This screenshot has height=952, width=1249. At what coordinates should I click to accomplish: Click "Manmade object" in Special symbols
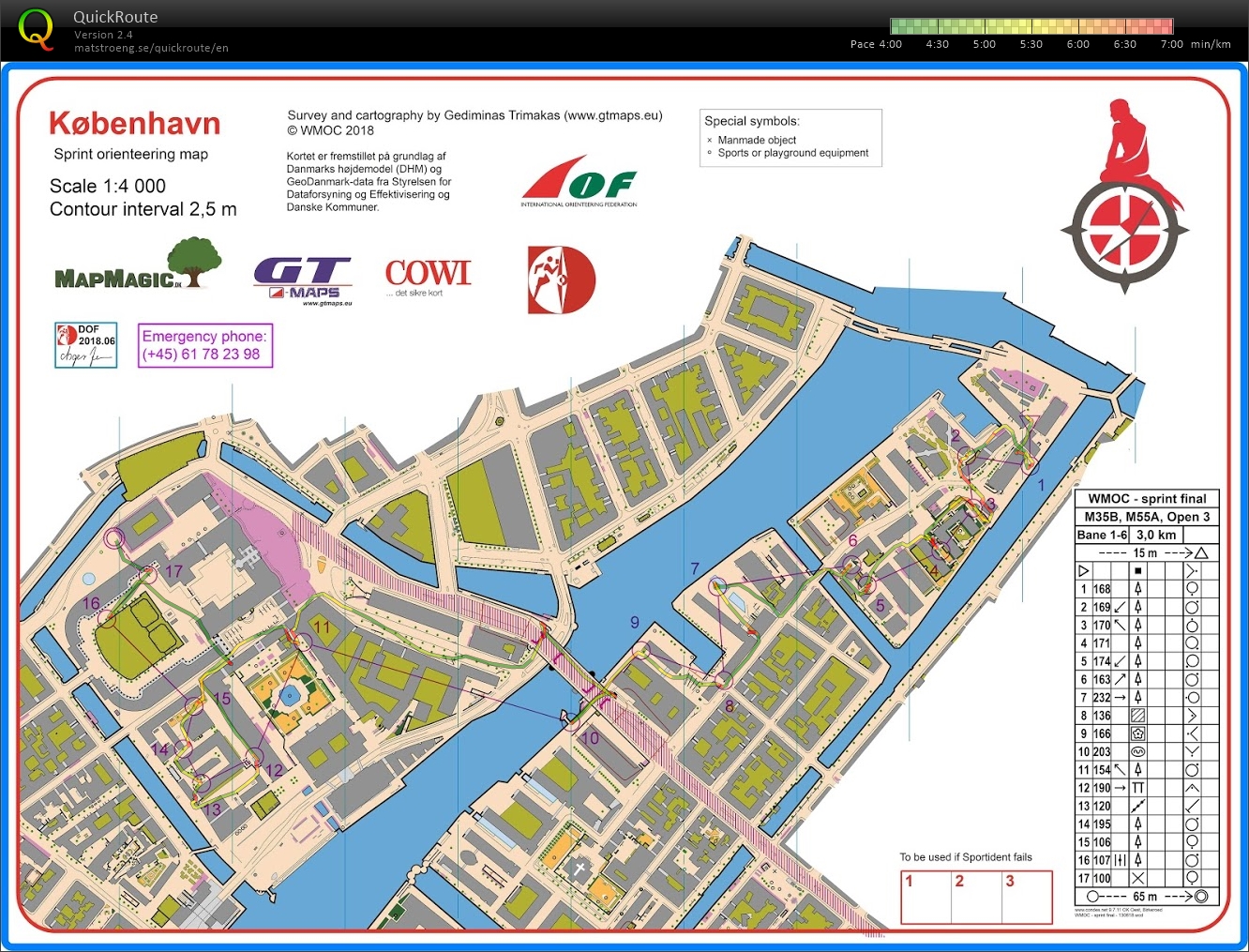tap(757, 140)
